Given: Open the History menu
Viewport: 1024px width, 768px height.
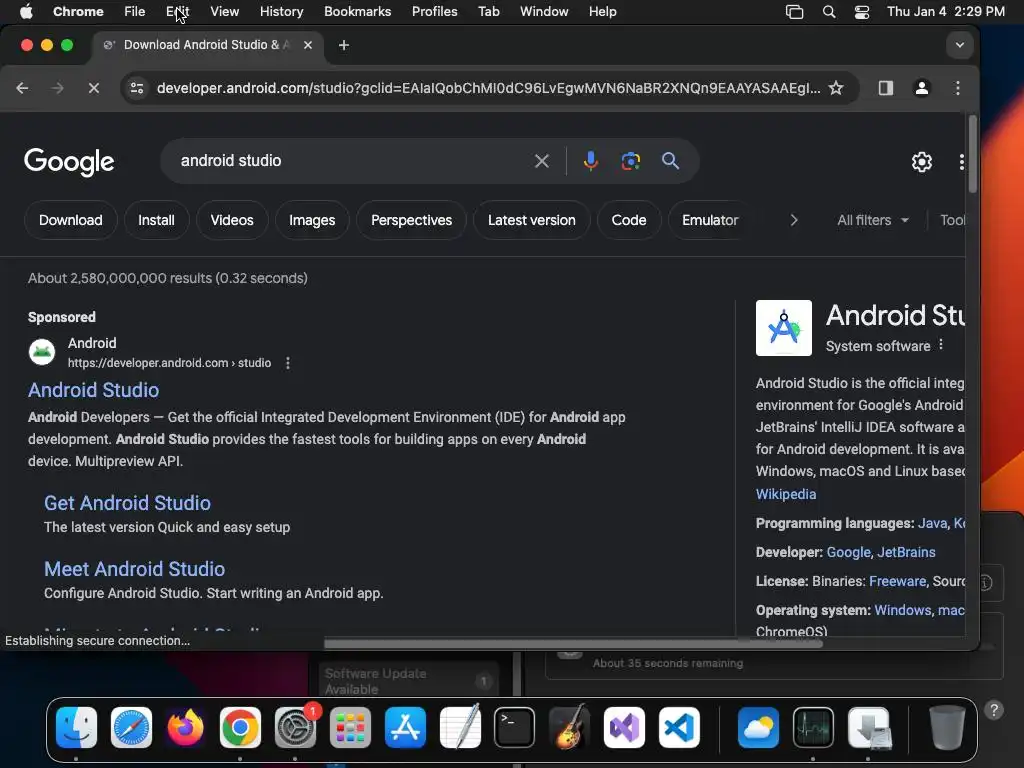Looking at the screenshot, I should click(281, 12).
